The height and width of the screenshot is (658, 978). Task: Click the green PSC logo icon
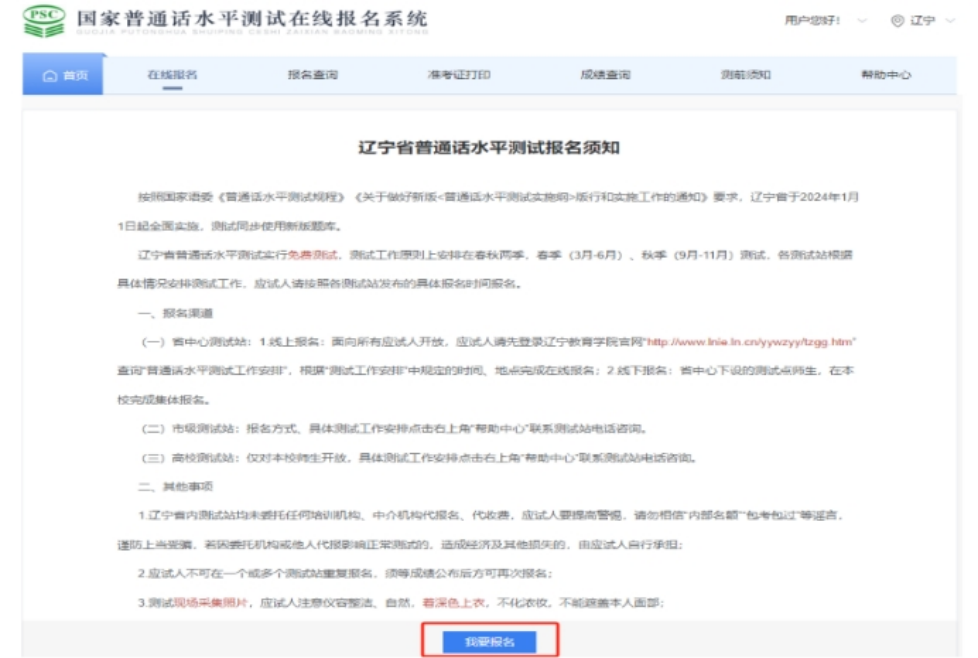pyautogui.click(x=44, y=21)
